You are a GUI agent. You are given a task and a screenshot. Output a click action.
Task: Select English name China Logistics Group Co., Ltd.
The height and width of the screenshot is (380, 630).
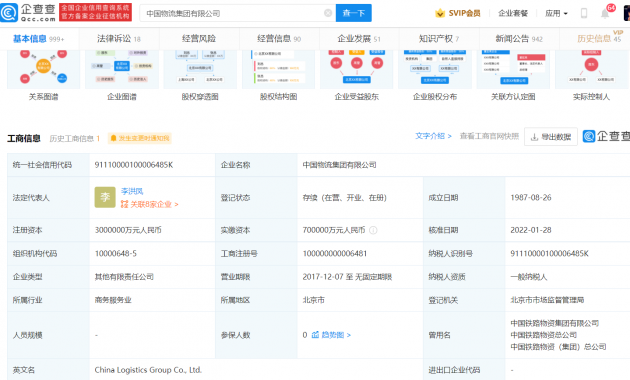click(x=148, y=370)
